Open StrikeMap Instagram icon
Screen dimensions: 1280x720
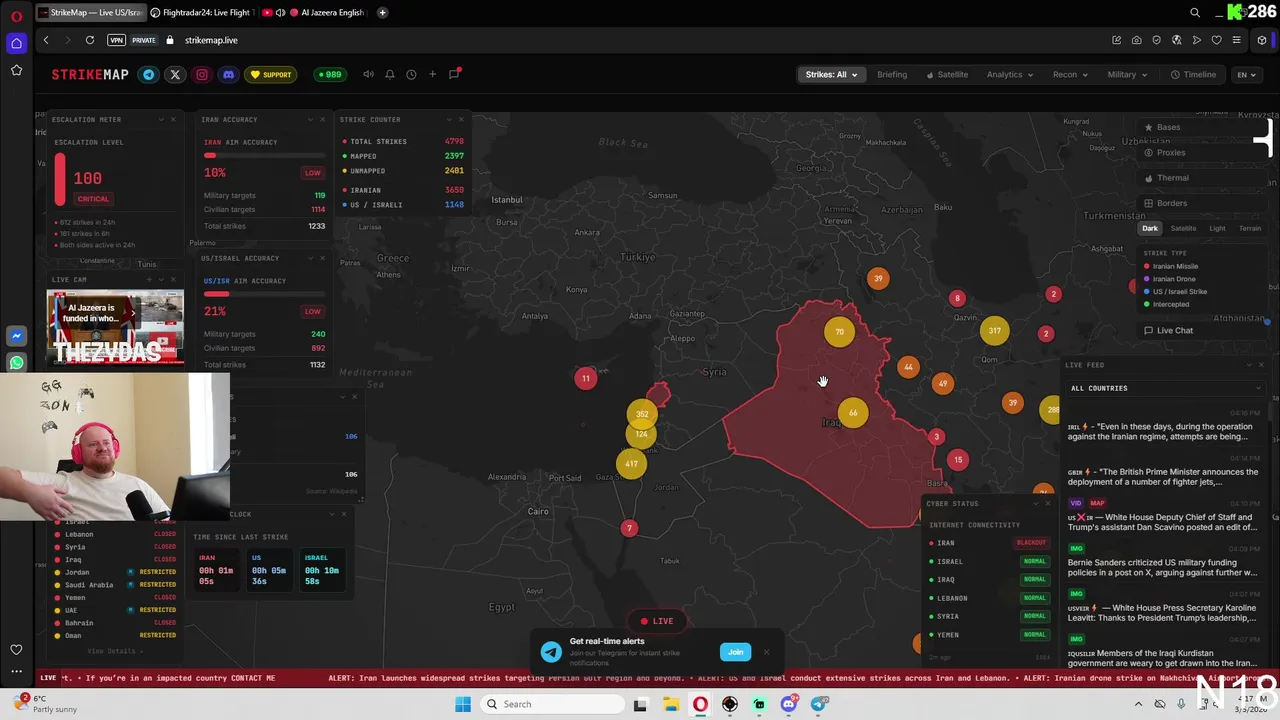tap(202, 74)
